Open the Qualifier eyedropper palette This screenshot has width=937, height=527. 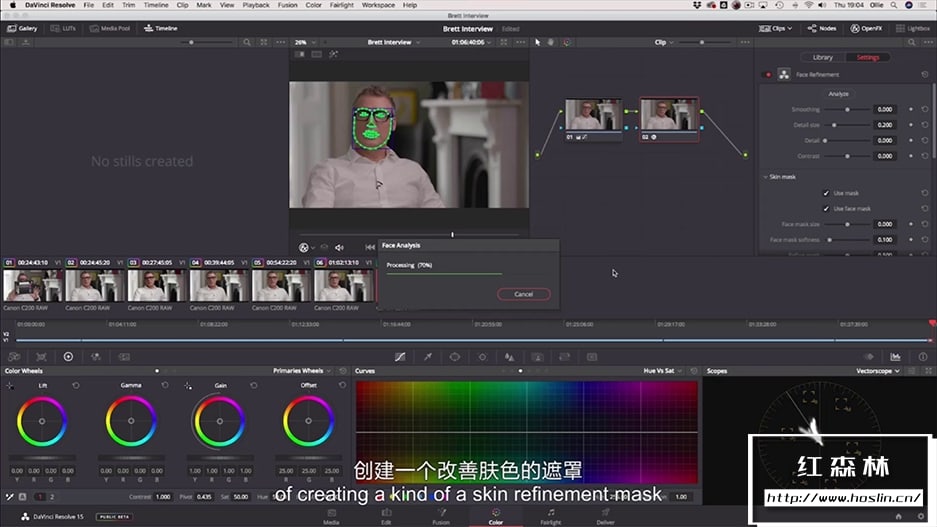pos(428,357)
